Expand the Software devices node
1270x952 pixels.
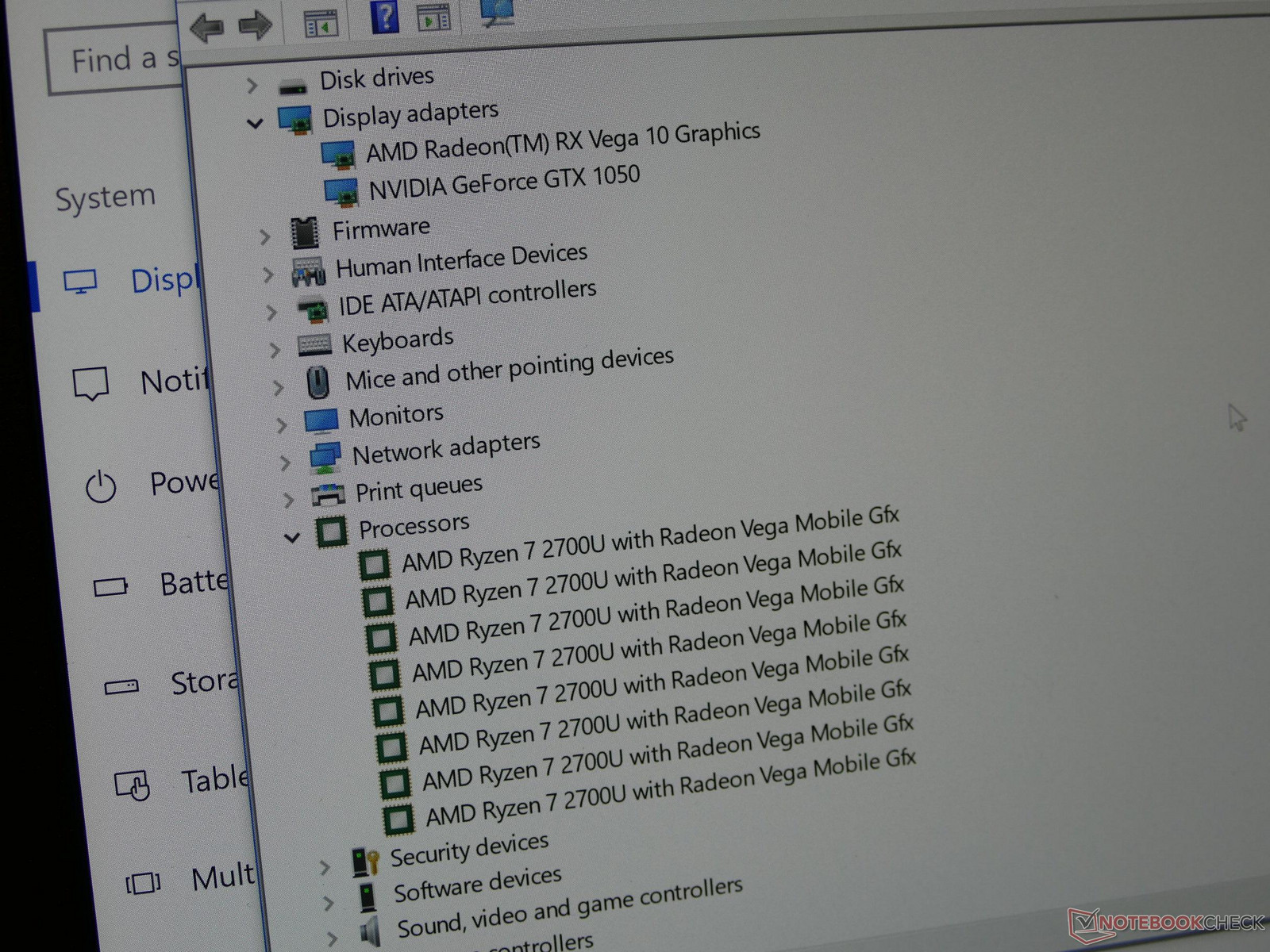(x=328, y=904)
